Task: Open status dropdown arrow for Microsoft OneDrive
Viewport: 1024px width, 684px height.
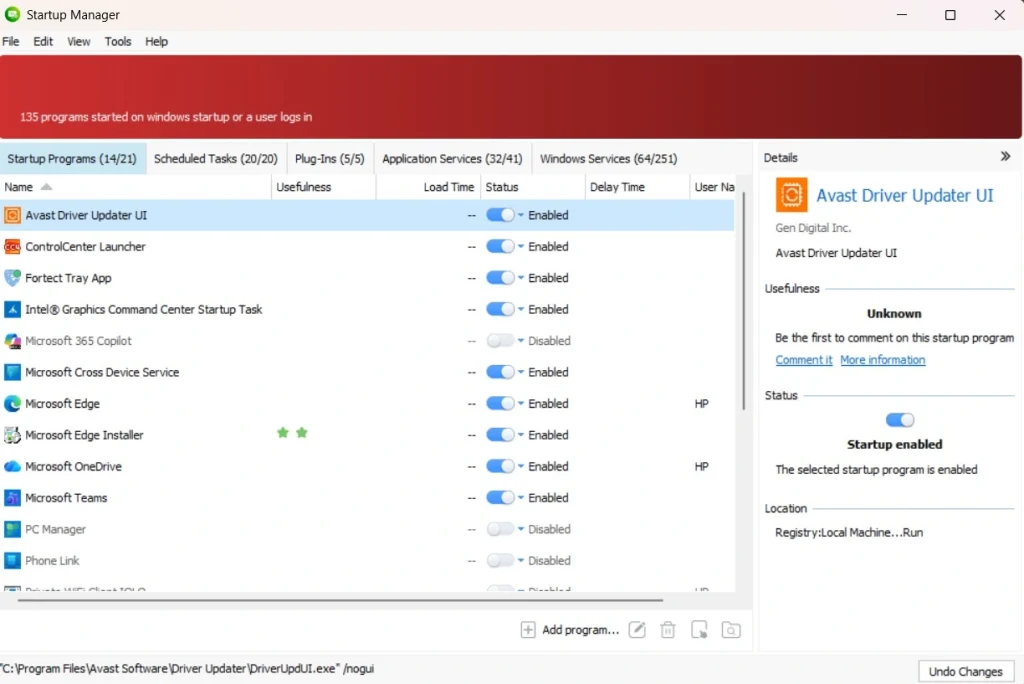Action: coord(520,466)
